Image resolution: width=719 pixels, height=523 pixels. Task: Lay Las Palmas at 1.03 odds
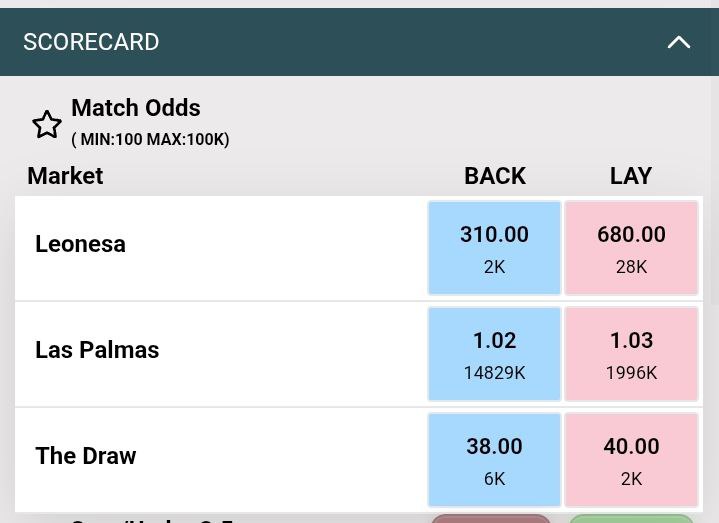(x=631, y=354)
